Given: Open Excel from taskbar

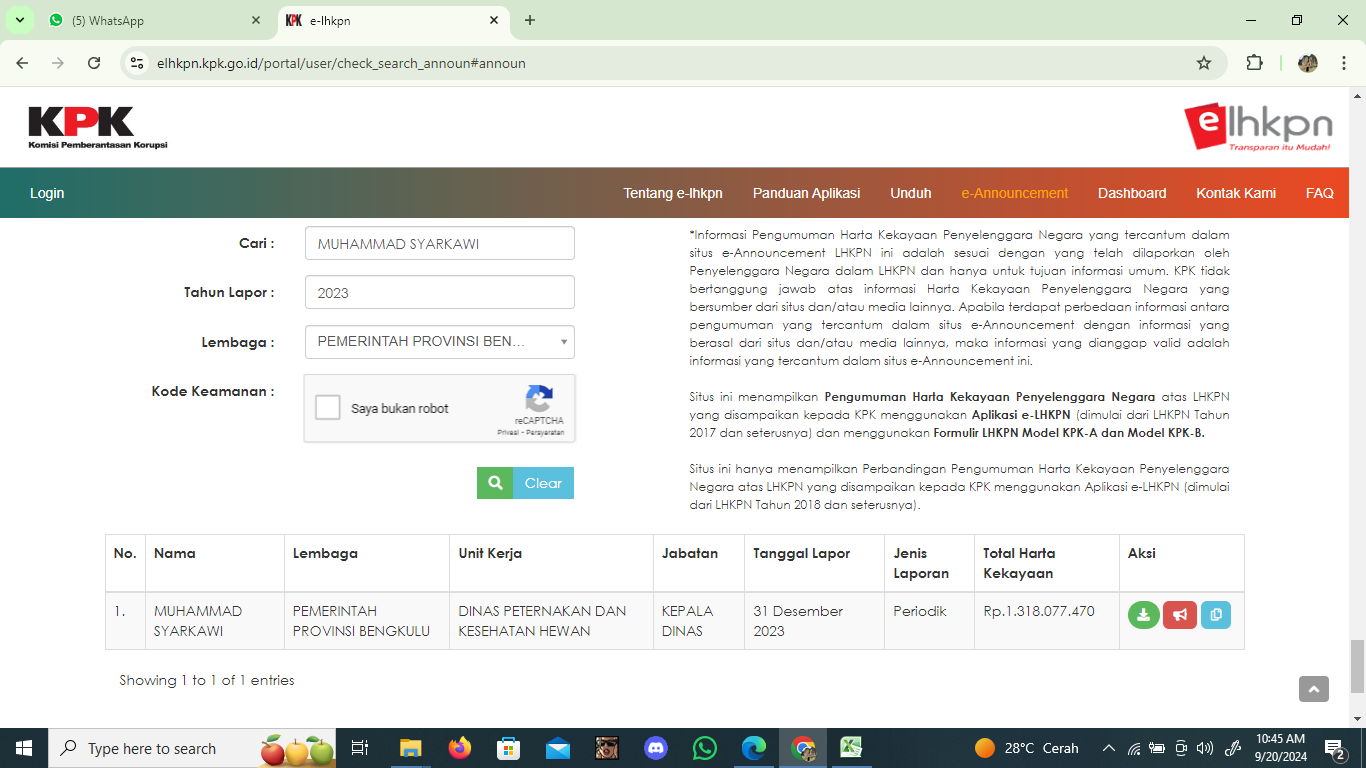Looking at the screenshot, I should point(851,748).
